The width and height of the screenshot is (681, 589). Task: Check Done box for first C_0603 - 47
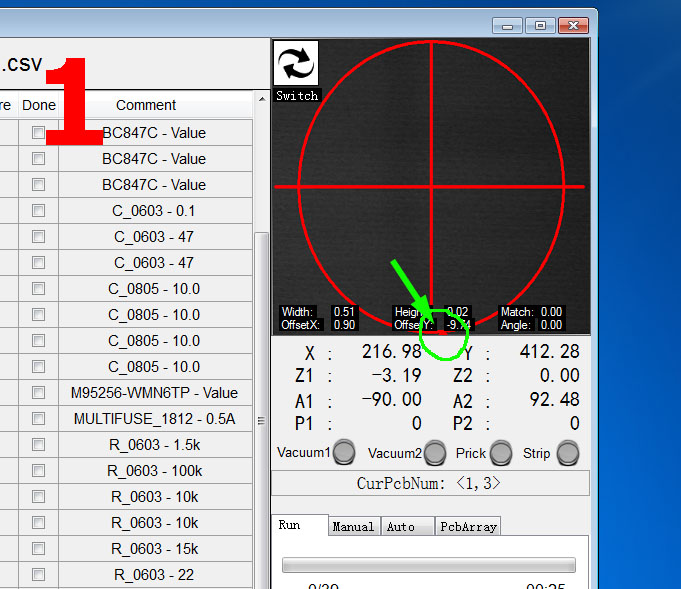click(x=38, y=237)
